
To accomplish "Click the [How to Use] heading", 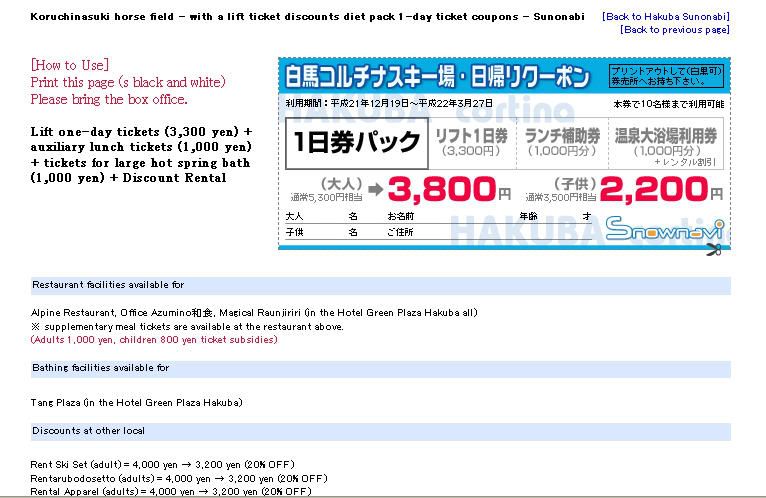I will [69, 65].
